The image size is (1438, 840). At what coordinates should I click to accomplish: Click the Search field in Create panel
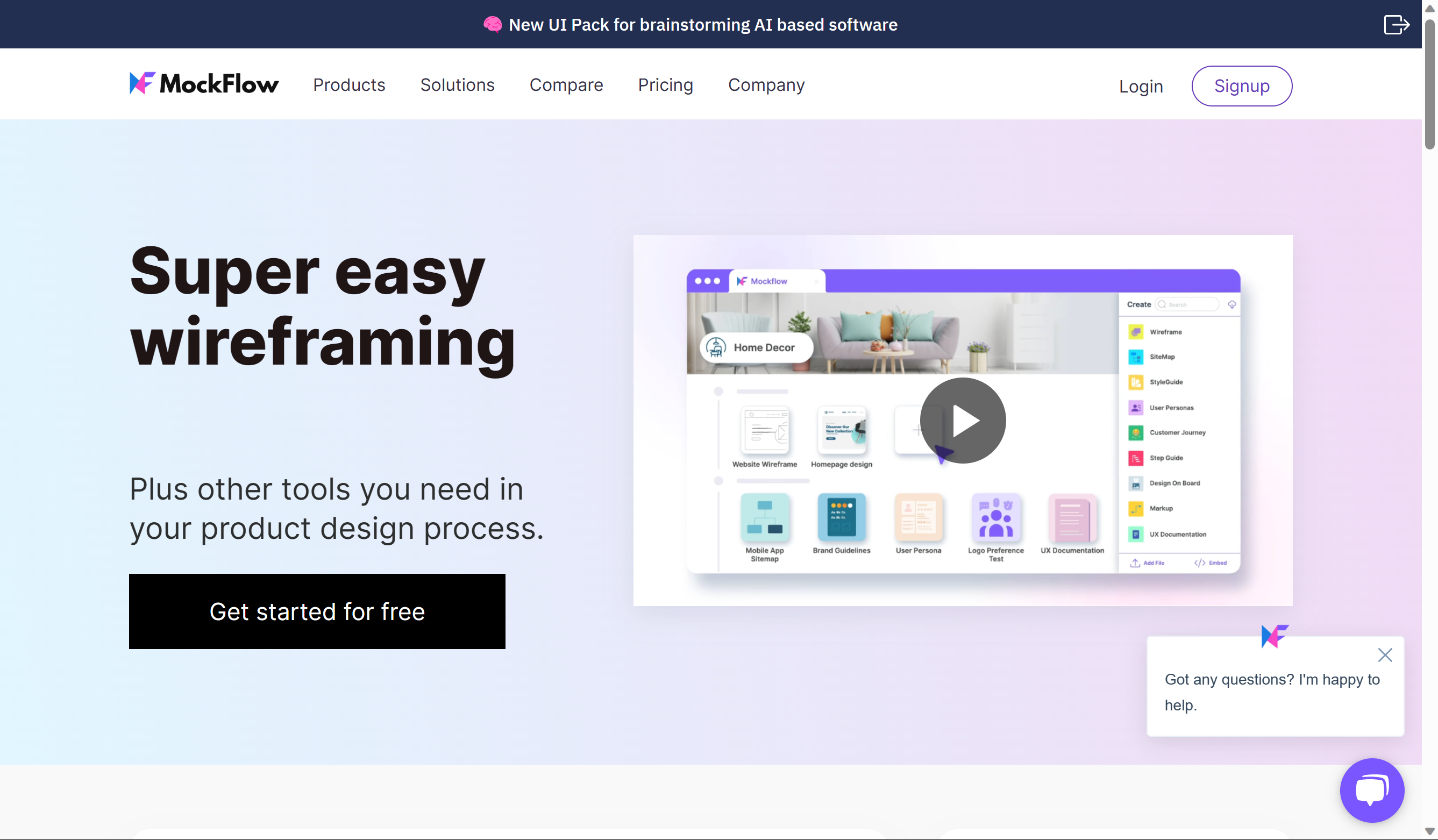point(1186,304)
